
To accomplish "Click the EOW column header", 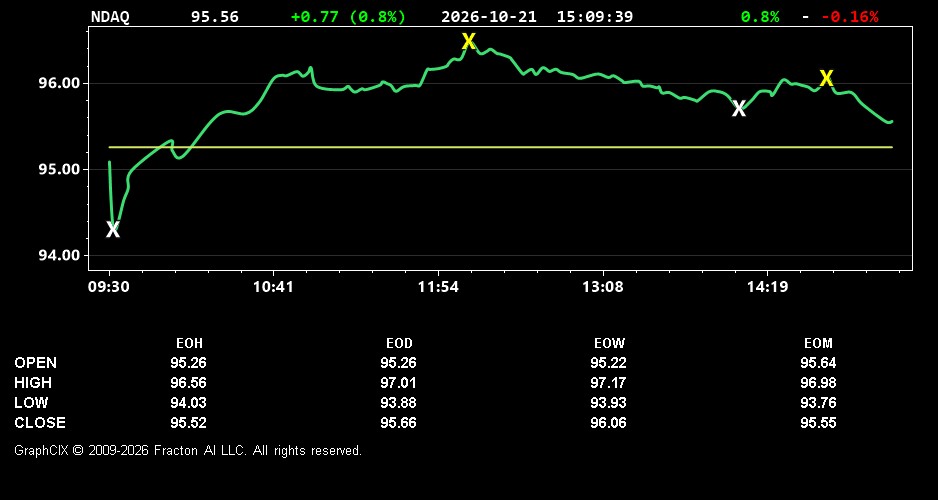I will tap(609, 344).
